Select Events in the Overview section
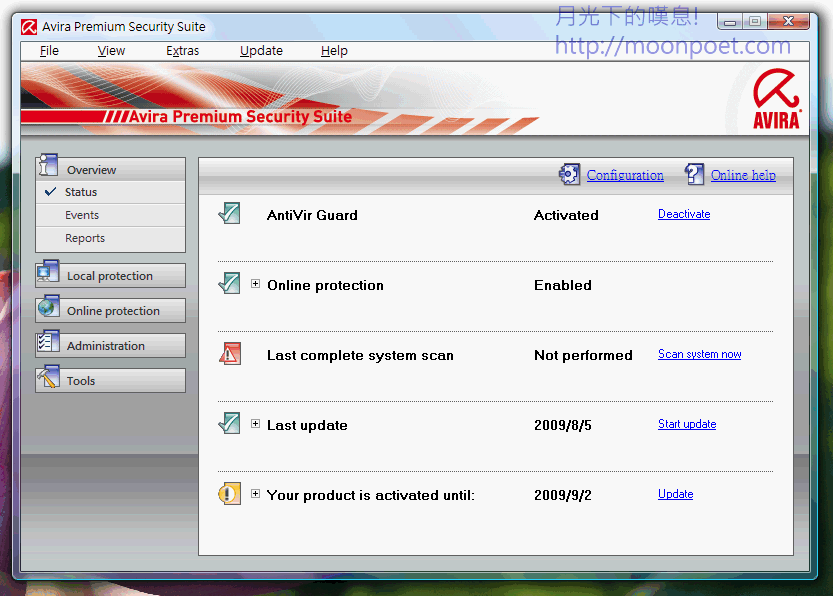The height and width of the screenshot is (596, 833). tap(82, 215)
